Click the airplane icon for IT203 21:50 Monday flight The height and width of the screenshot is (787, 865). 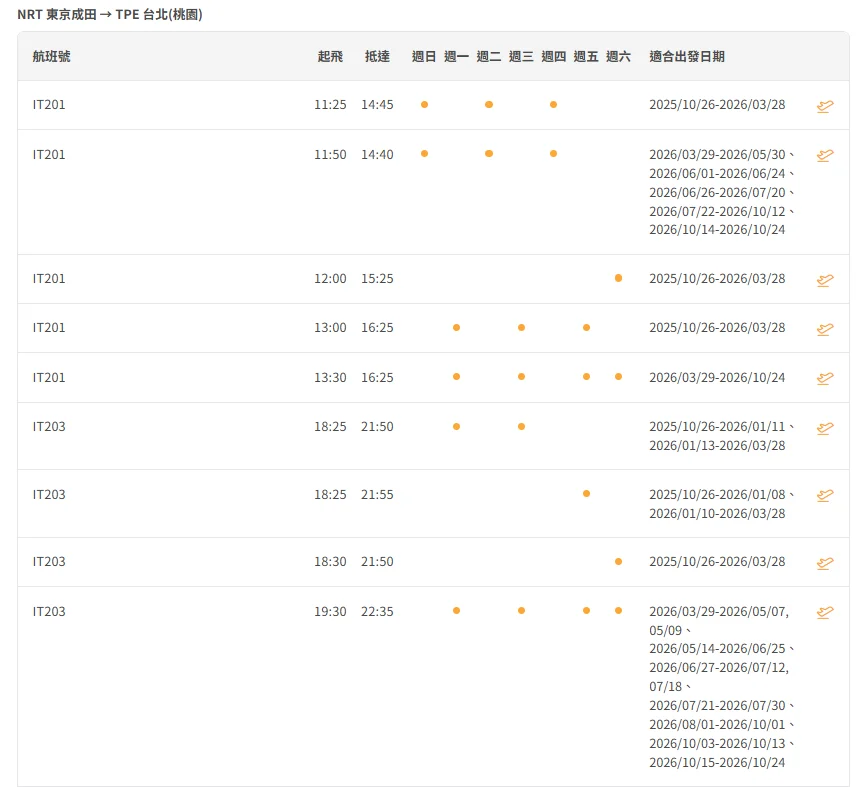tap(825, 428)
